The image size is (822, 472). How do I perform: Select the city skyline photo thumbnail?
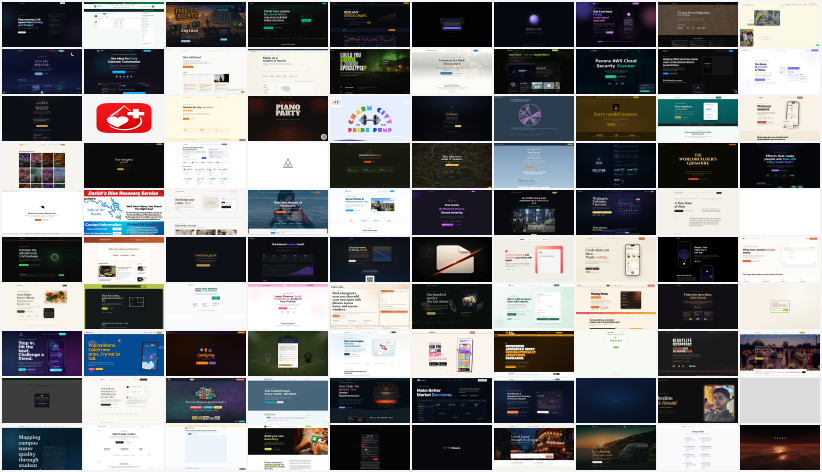780,353
